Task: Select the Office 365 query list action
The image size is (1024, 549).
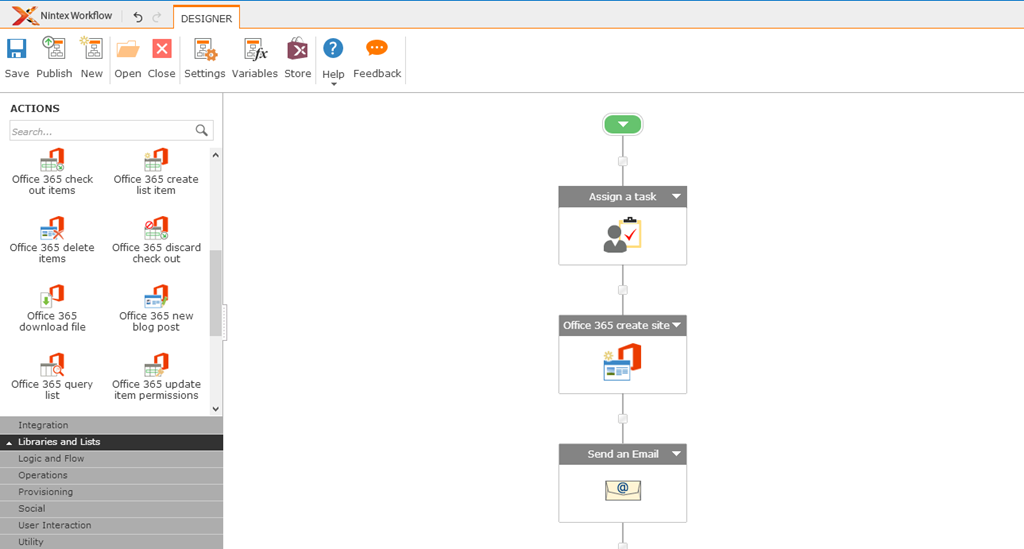Action: click(x=52, y=377)
